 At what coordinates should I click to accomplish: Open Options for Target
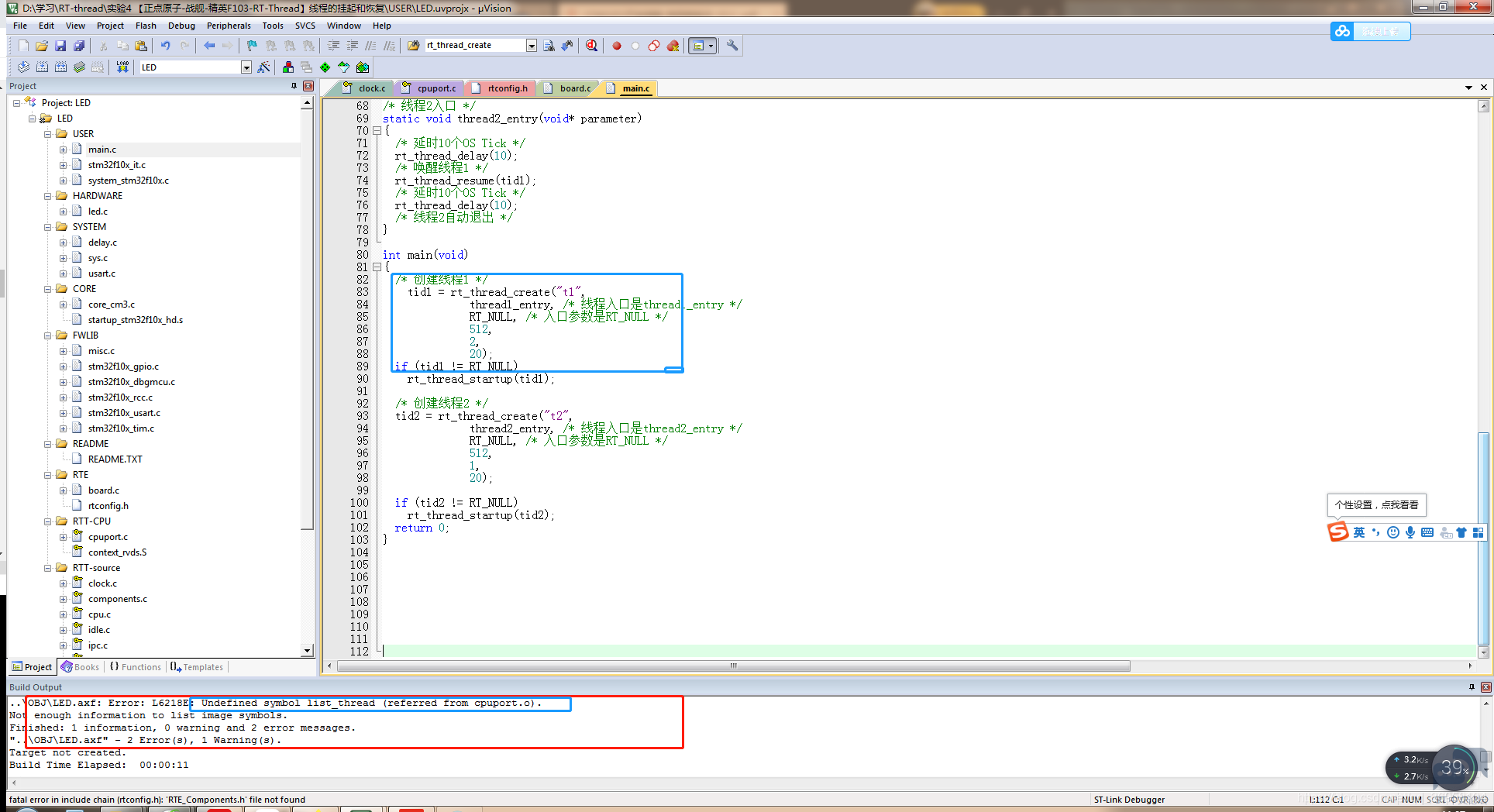pos(264,67)
